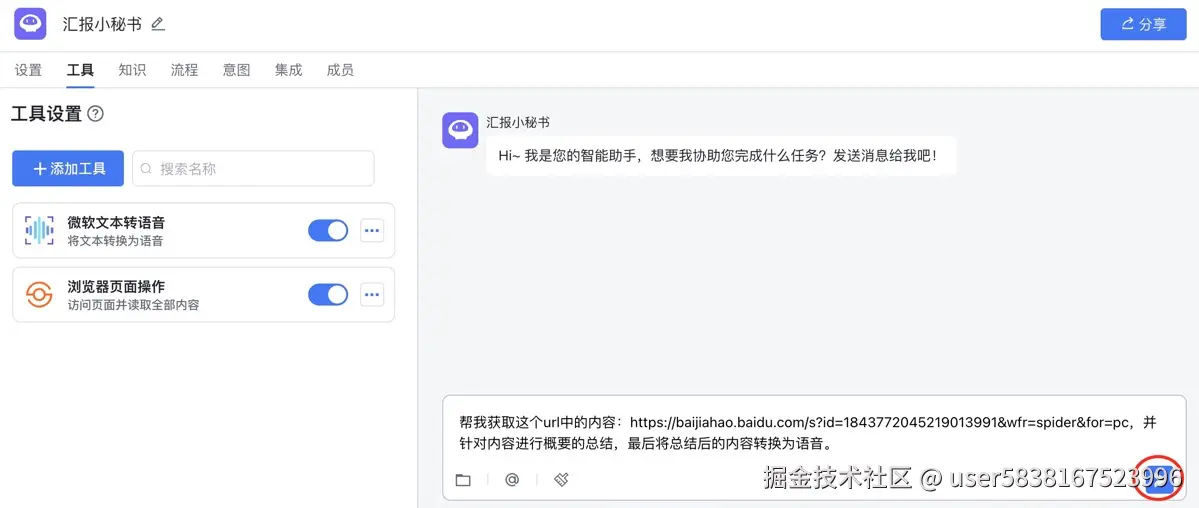
Task: Disable the 浏览器页面操作 tool switch
Action: (x=328, y=295)
